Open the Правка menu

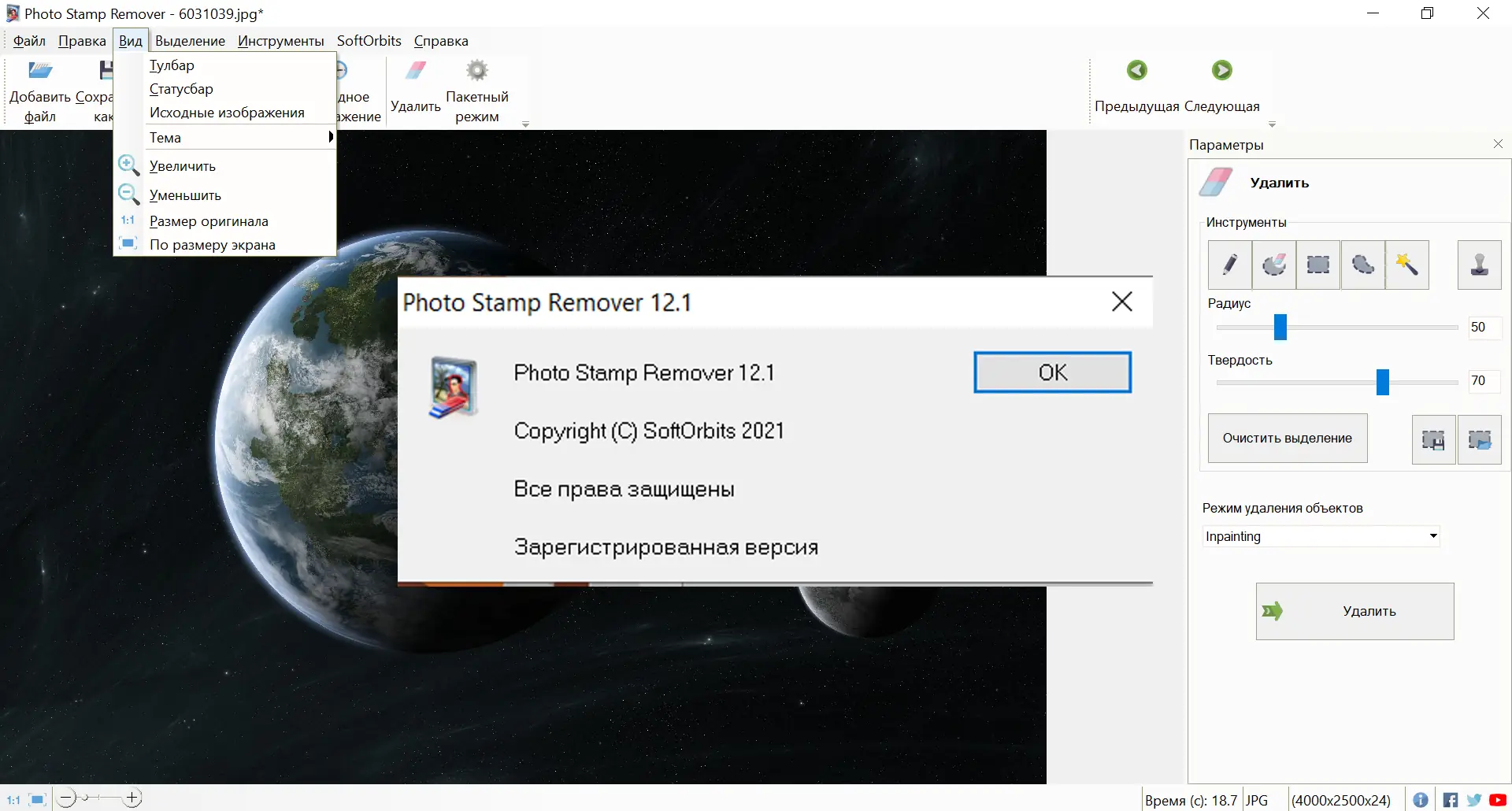coord(82,41)
